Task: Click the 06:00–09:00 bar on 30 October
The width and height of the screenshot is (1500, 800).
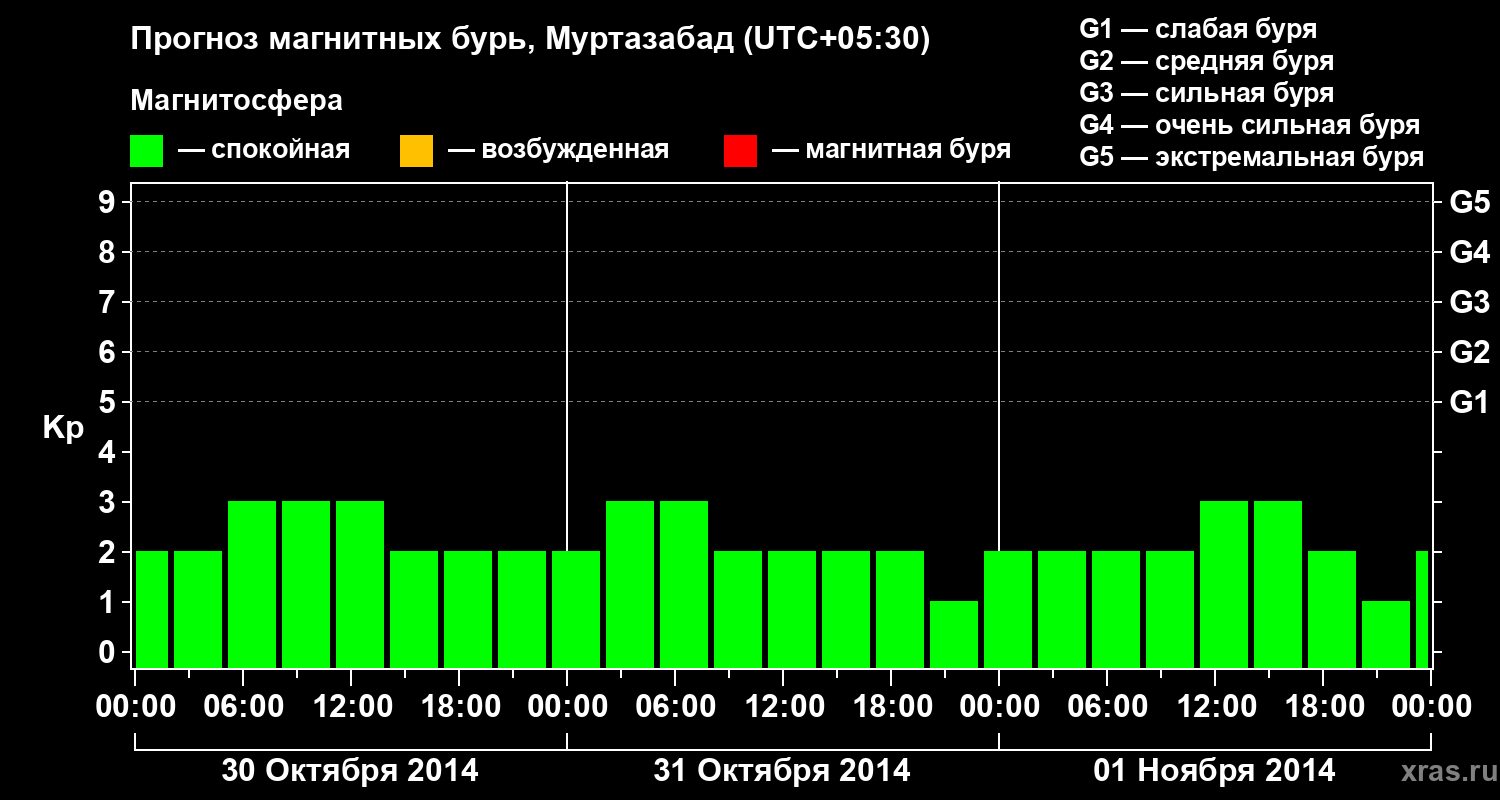Action: tap(252, 584)
